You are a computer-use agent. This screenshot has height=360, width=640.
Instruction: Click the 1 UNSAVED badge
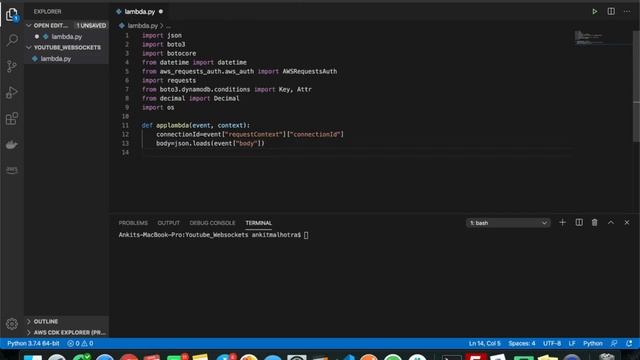91,25
